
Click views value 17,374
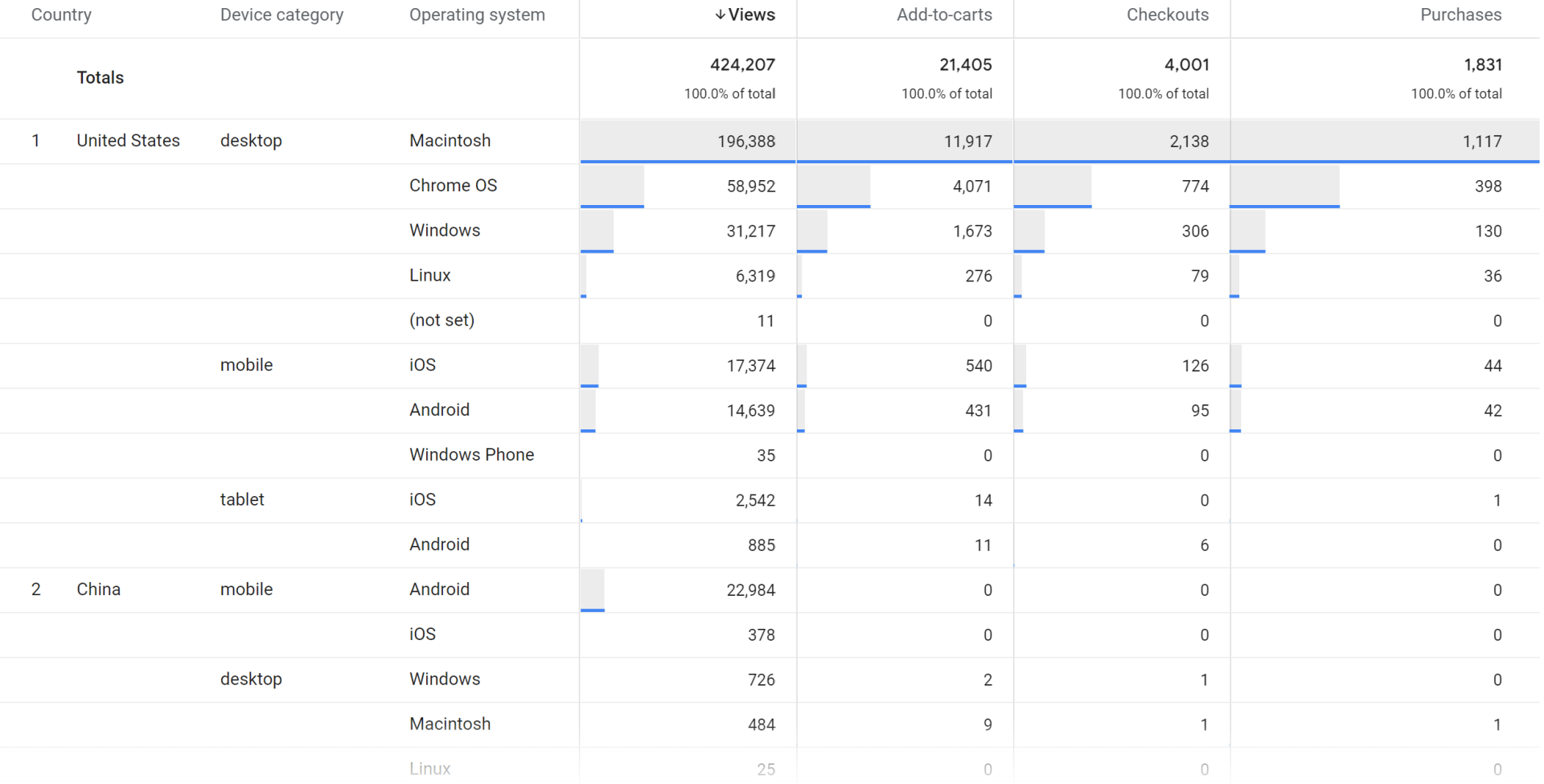(751, 366)
